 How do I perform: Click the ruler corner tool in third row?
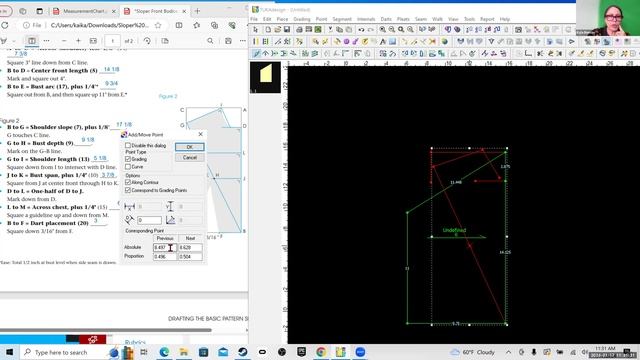click(528, 53)
